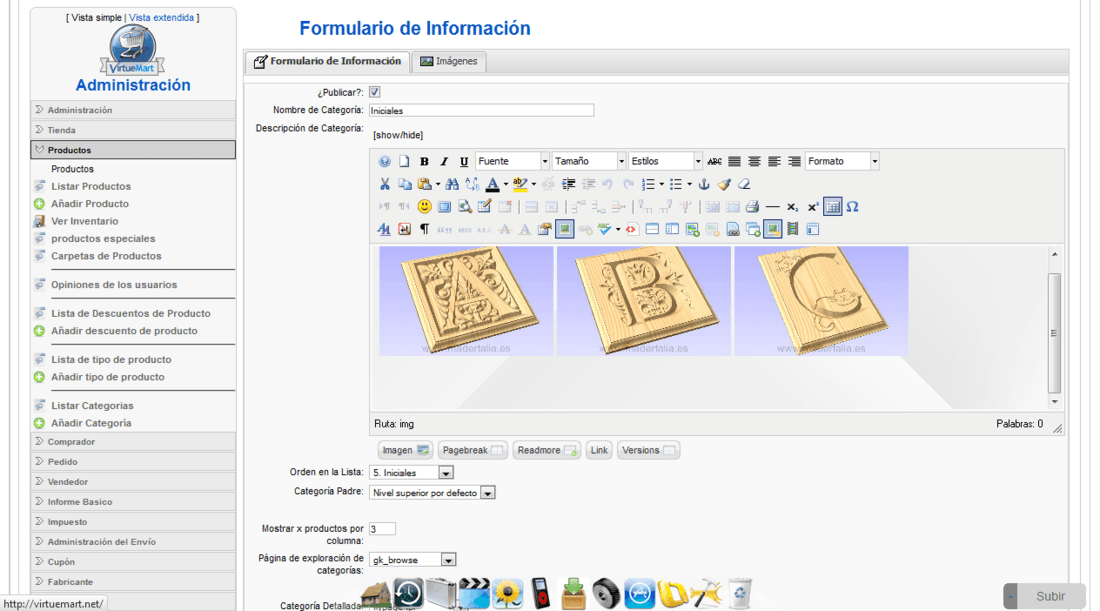
Task: Toggle bold formatting in the editor
Action: tap(424, 161)
